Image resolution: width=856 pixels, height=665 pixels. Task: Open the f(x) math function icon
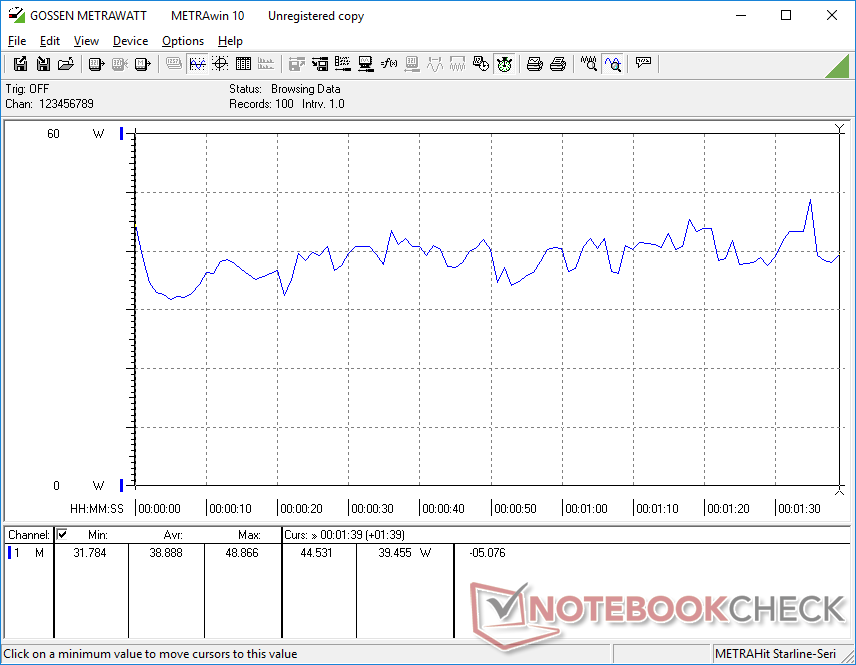(389, 64)
